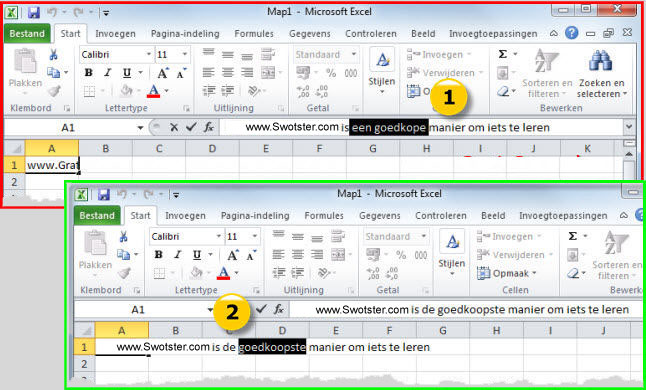646x390 pixels.
Task: Decrease font size with the small A in the top window
Action: pos(181,73)
